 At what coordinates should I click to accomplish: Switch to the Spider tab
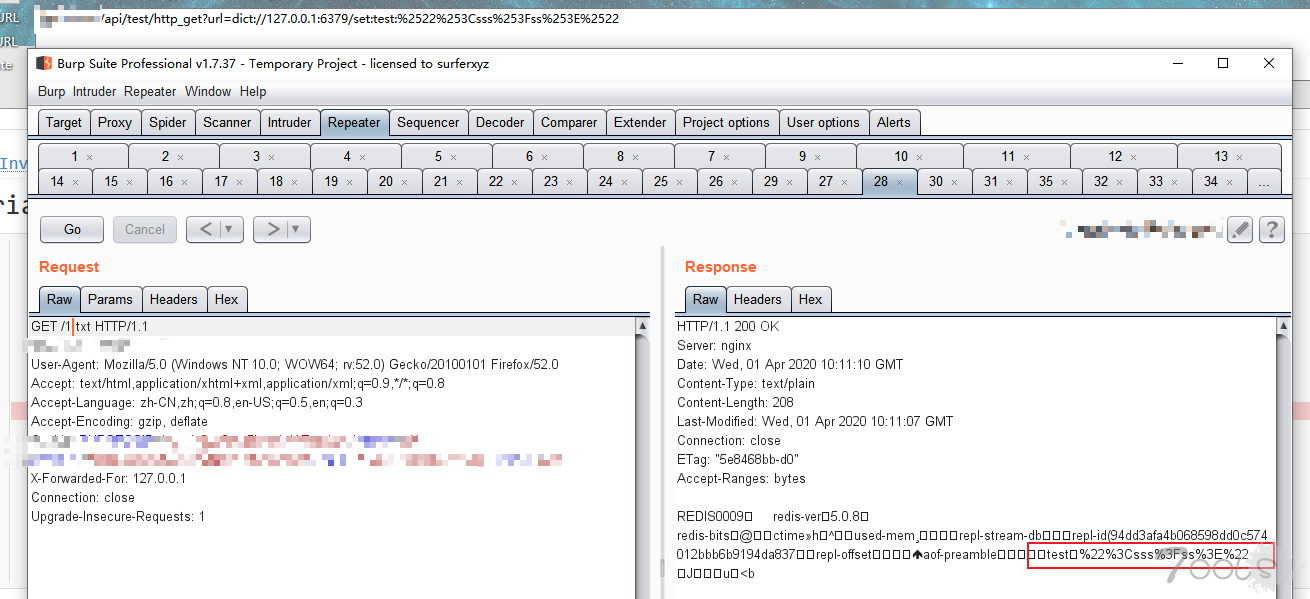pyautogui.click(x=168, y=122)
